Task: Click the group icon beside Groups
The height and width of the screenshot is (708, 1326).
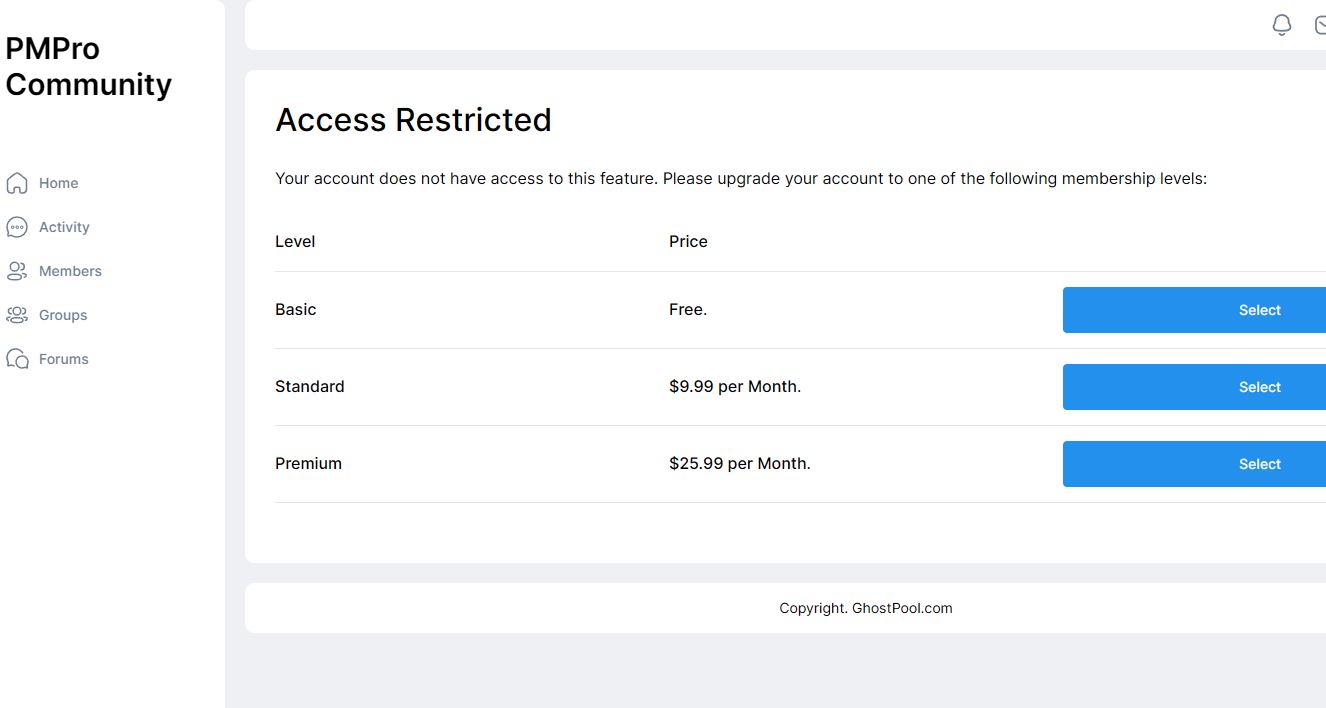Action: coord(17,315)
